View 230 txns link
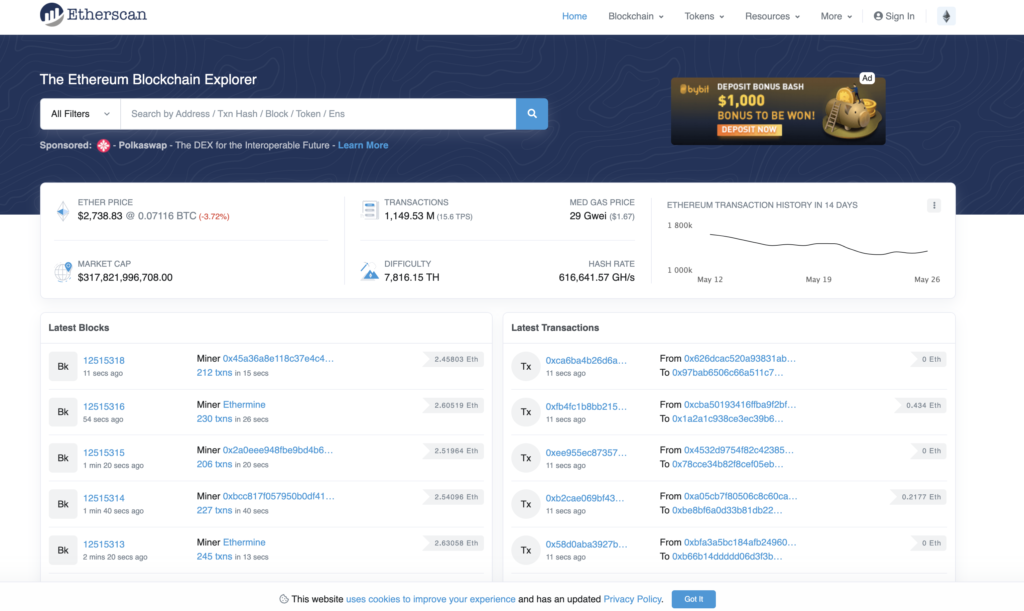 214,418
